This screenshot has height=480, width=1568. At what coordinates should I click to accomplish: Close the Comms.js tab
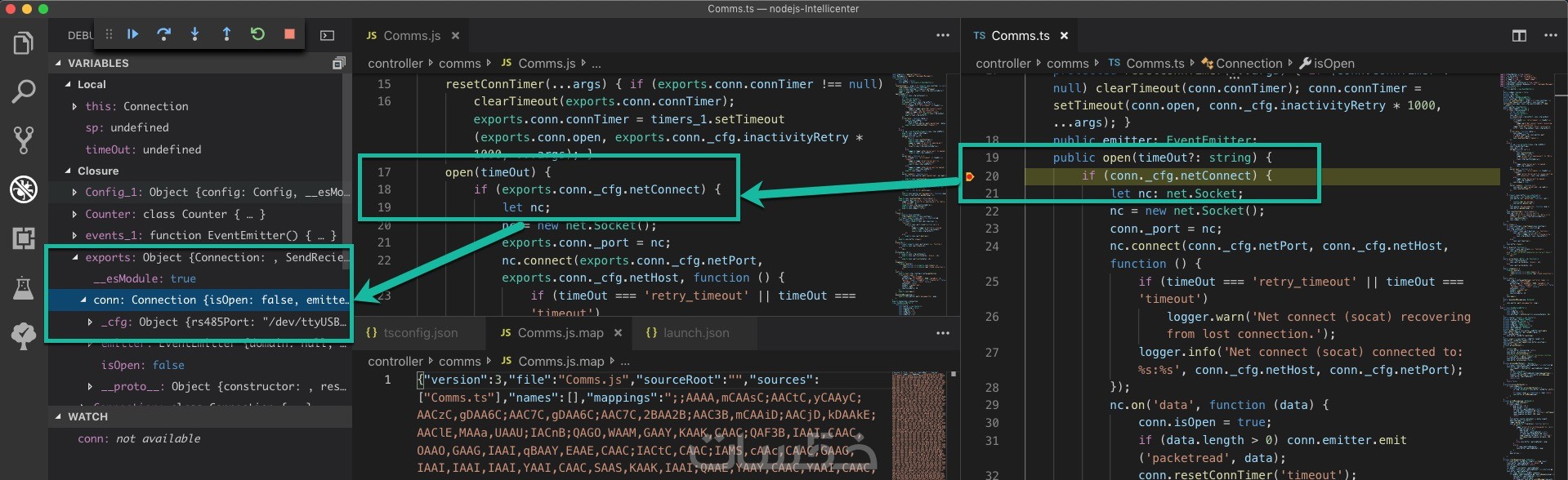point(455,36)
